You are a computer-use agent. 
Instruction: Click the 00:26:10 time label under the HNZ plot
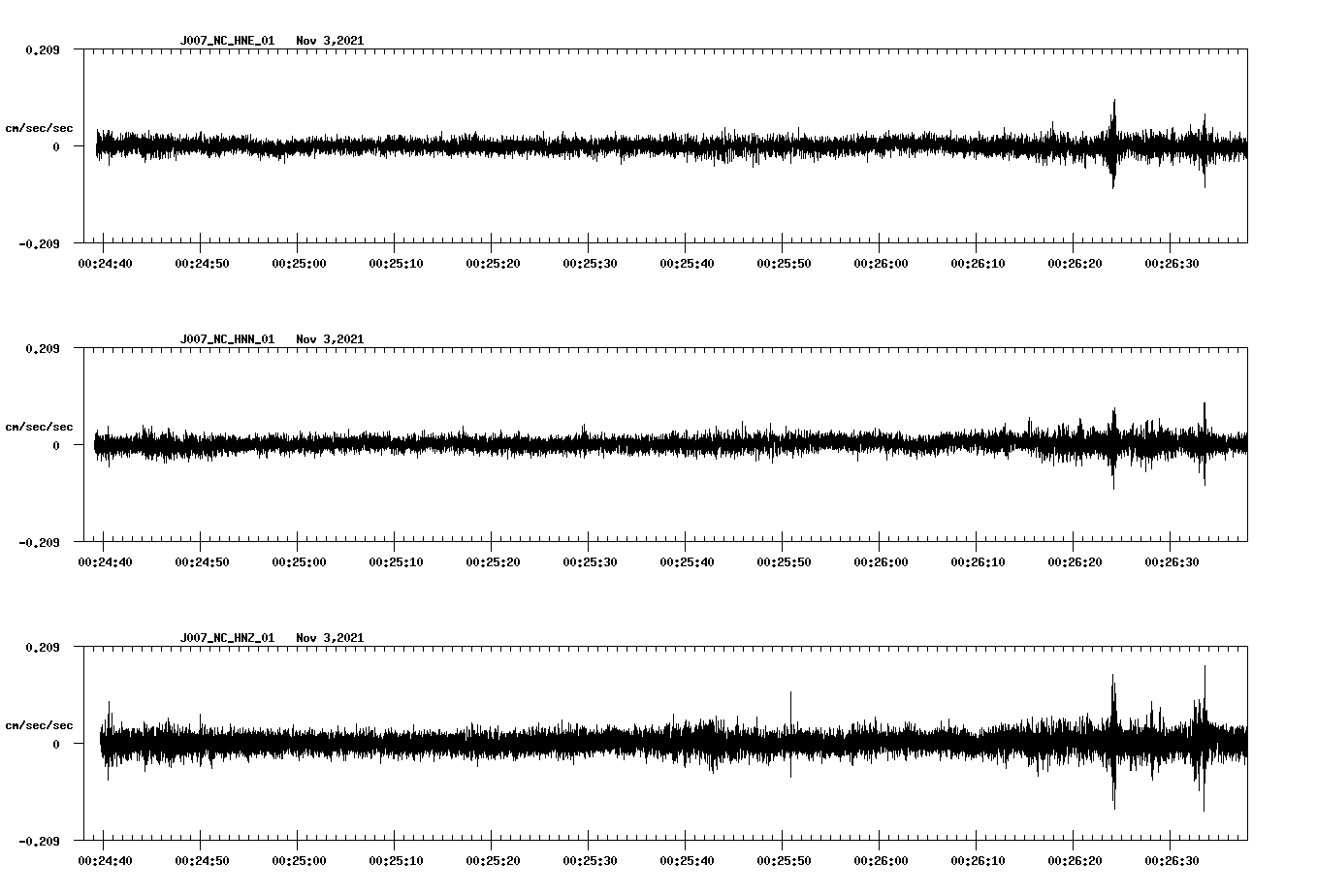point(978,860)
